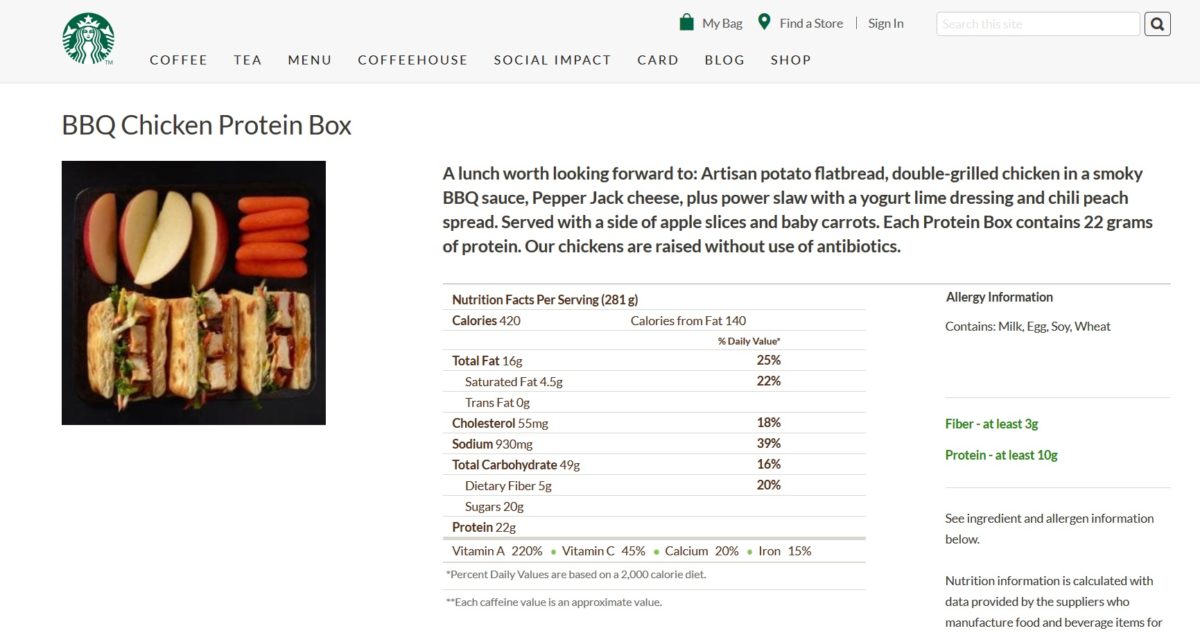The height and width of the screenshot is (633, 1200).
Task: Open the SOCIAL IMPACT menu
Action: point(552,60)
